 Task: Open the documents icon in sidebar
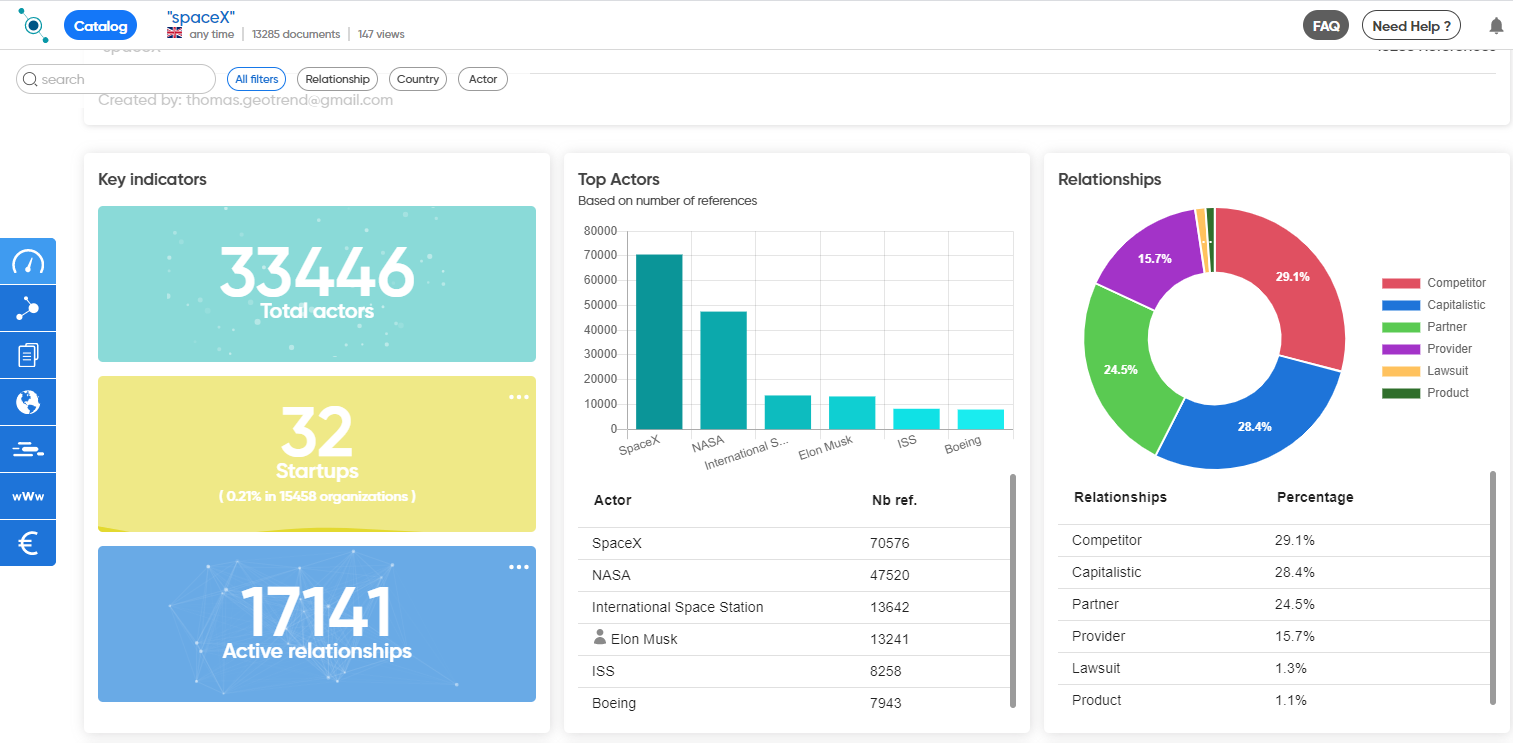(28, 355)
